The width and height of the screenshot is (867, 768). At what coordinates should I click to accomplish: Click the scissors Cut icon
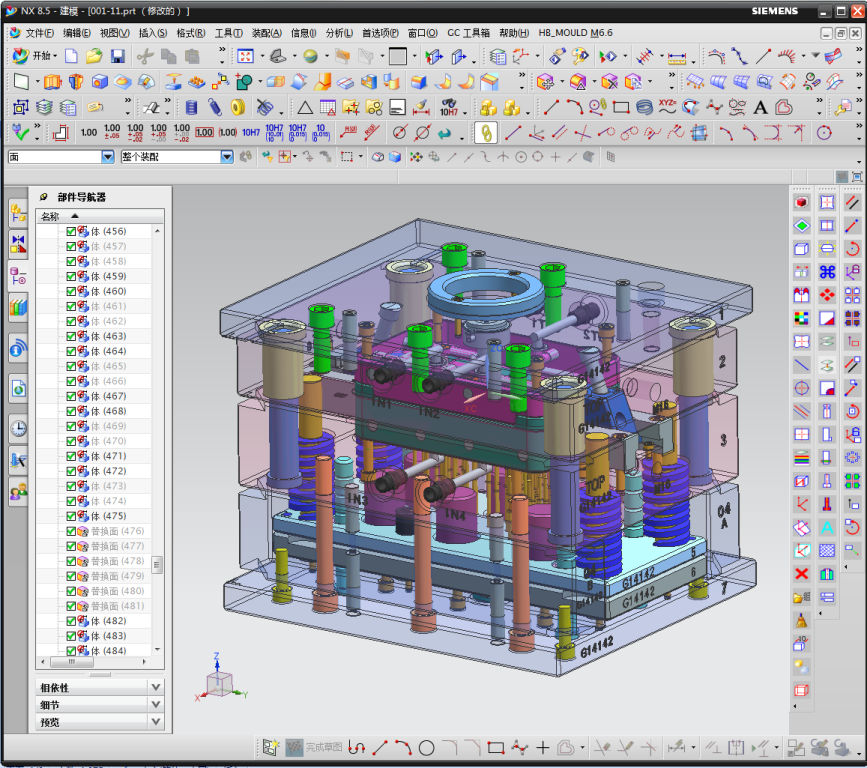point(145,56)
